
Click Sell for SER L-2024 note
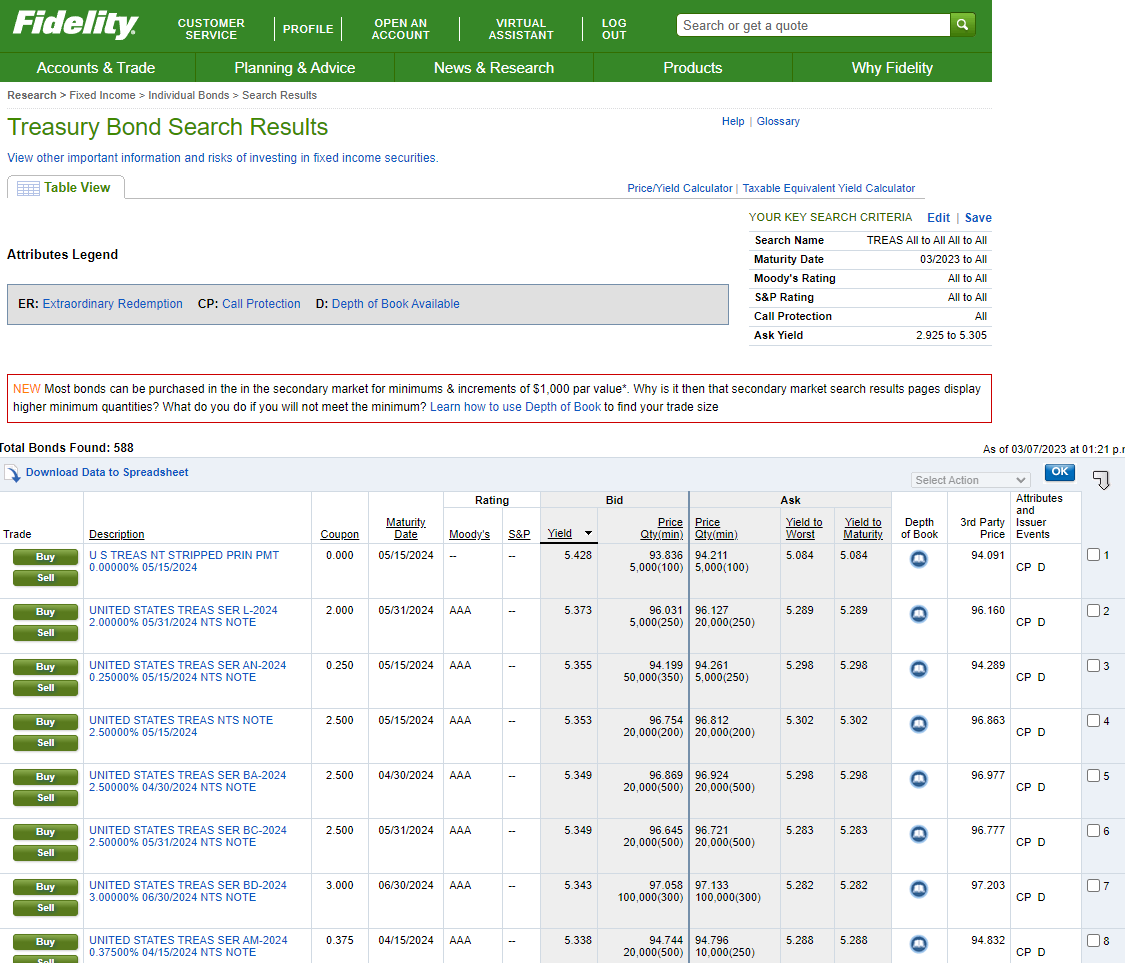[45, 633]
